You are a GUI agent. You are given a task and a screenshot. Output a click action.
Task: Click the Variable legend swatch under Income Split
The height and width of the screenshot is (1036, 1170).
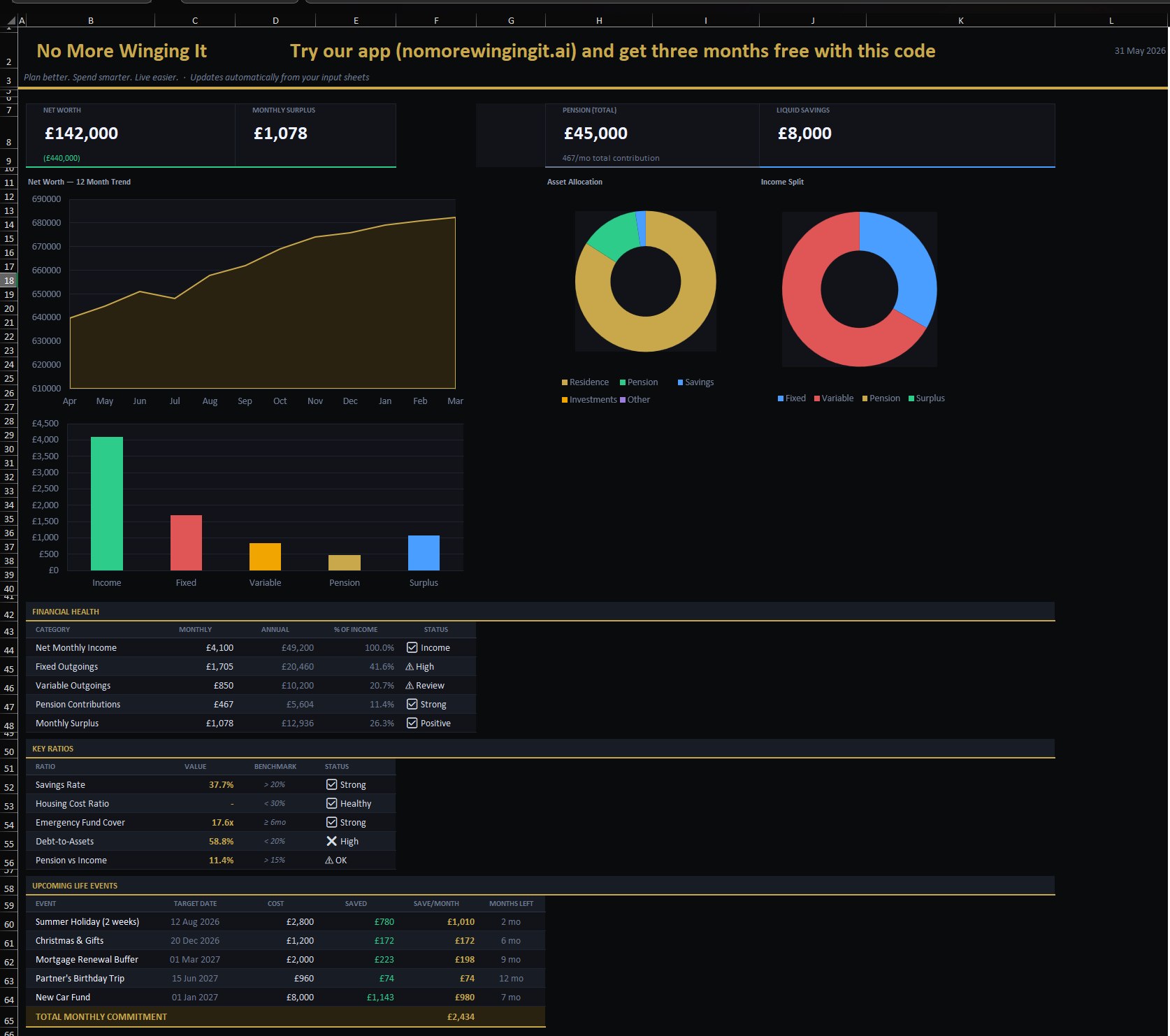pos(817,398)
